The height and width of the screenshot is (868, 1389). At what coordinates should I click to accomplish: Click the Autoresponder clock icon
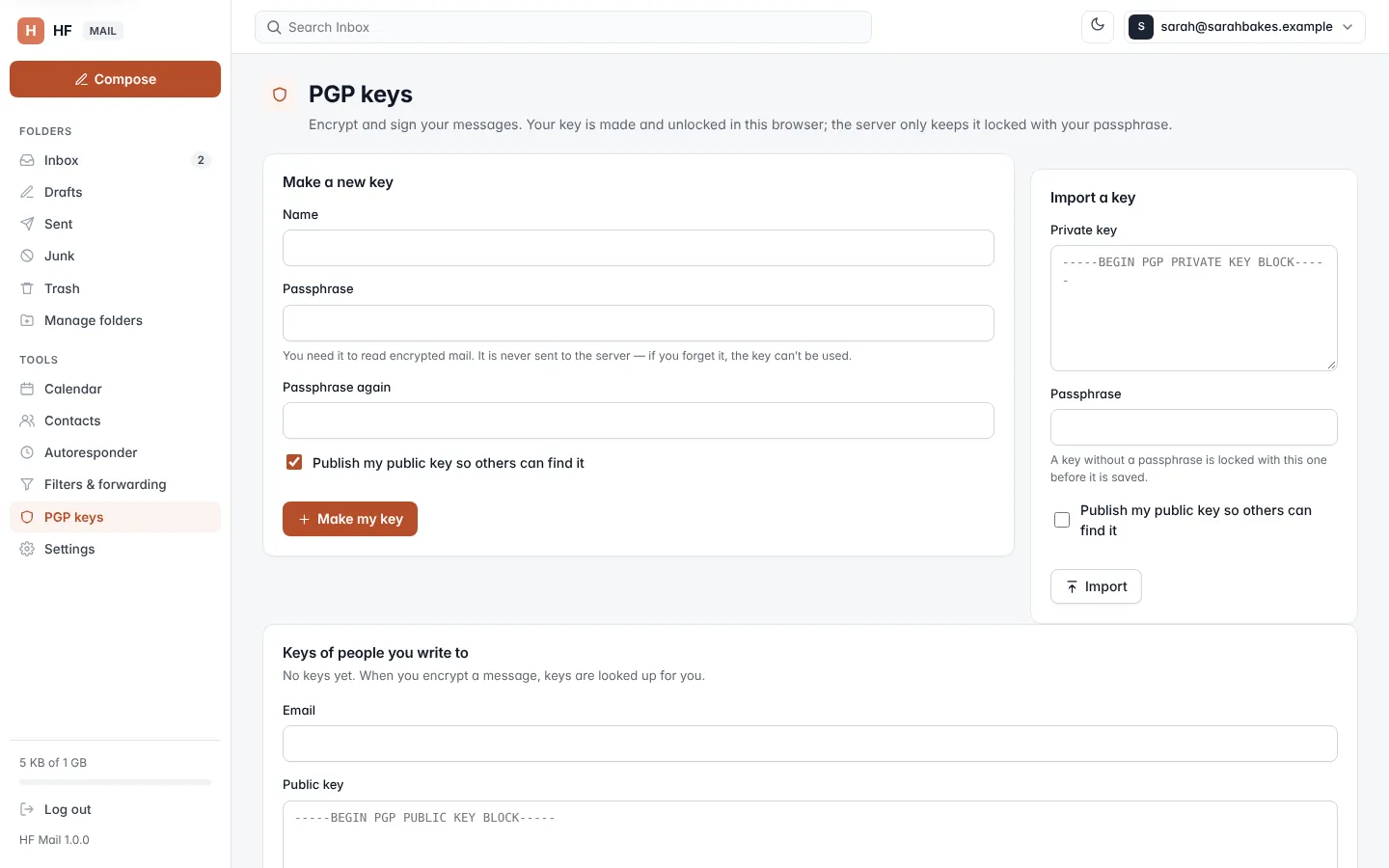tap(27, 452)
